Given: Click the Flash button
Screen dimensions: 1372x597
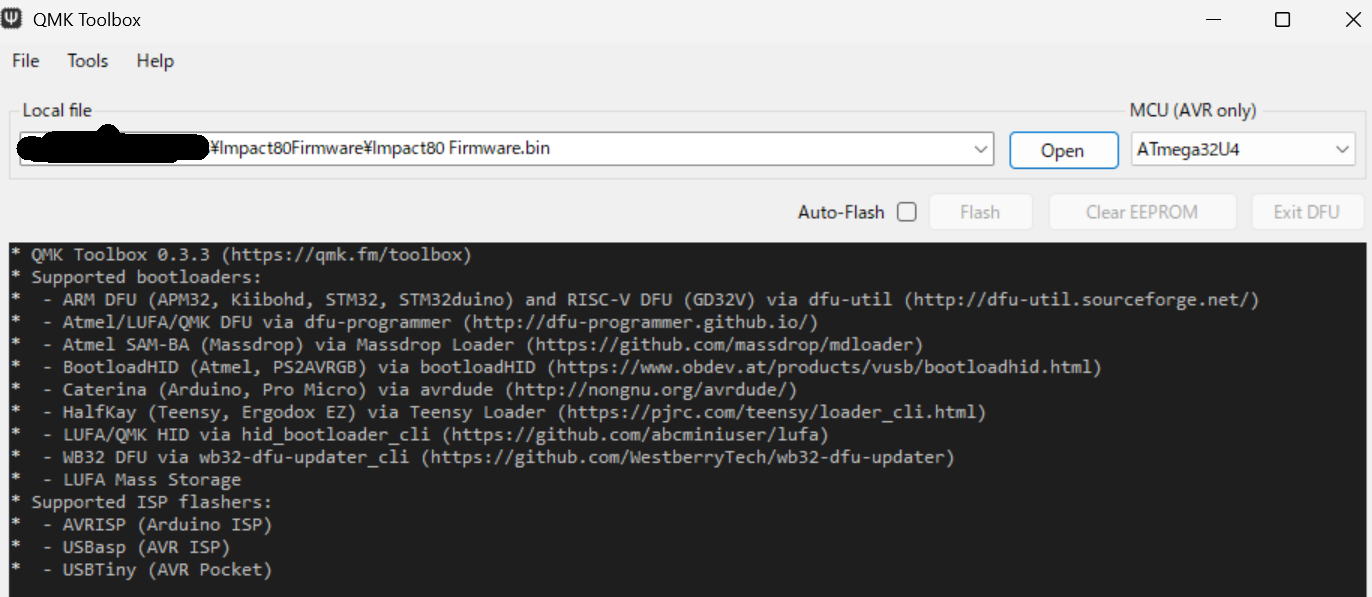Looking at the screenshot, I should 979,212.
